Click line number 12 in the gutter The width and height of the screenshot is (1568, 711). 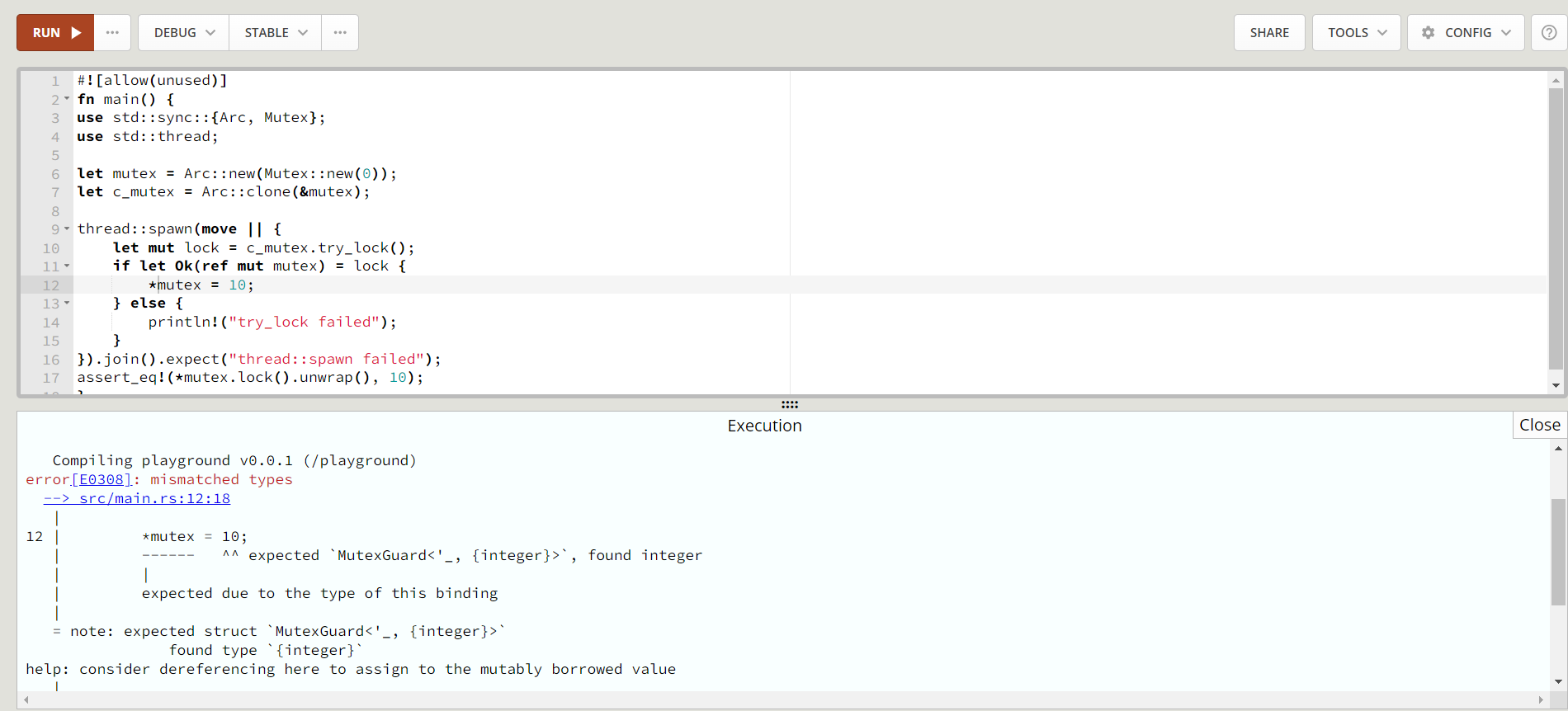click(x=51, y=285)
